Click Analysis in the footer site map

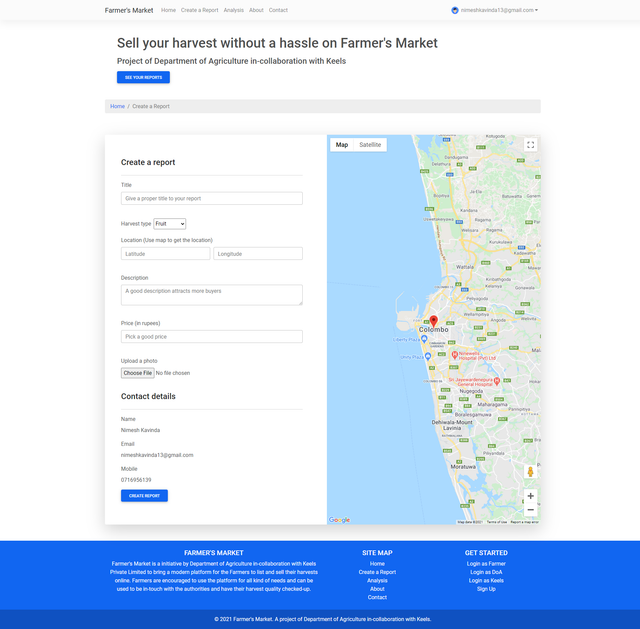377,580
